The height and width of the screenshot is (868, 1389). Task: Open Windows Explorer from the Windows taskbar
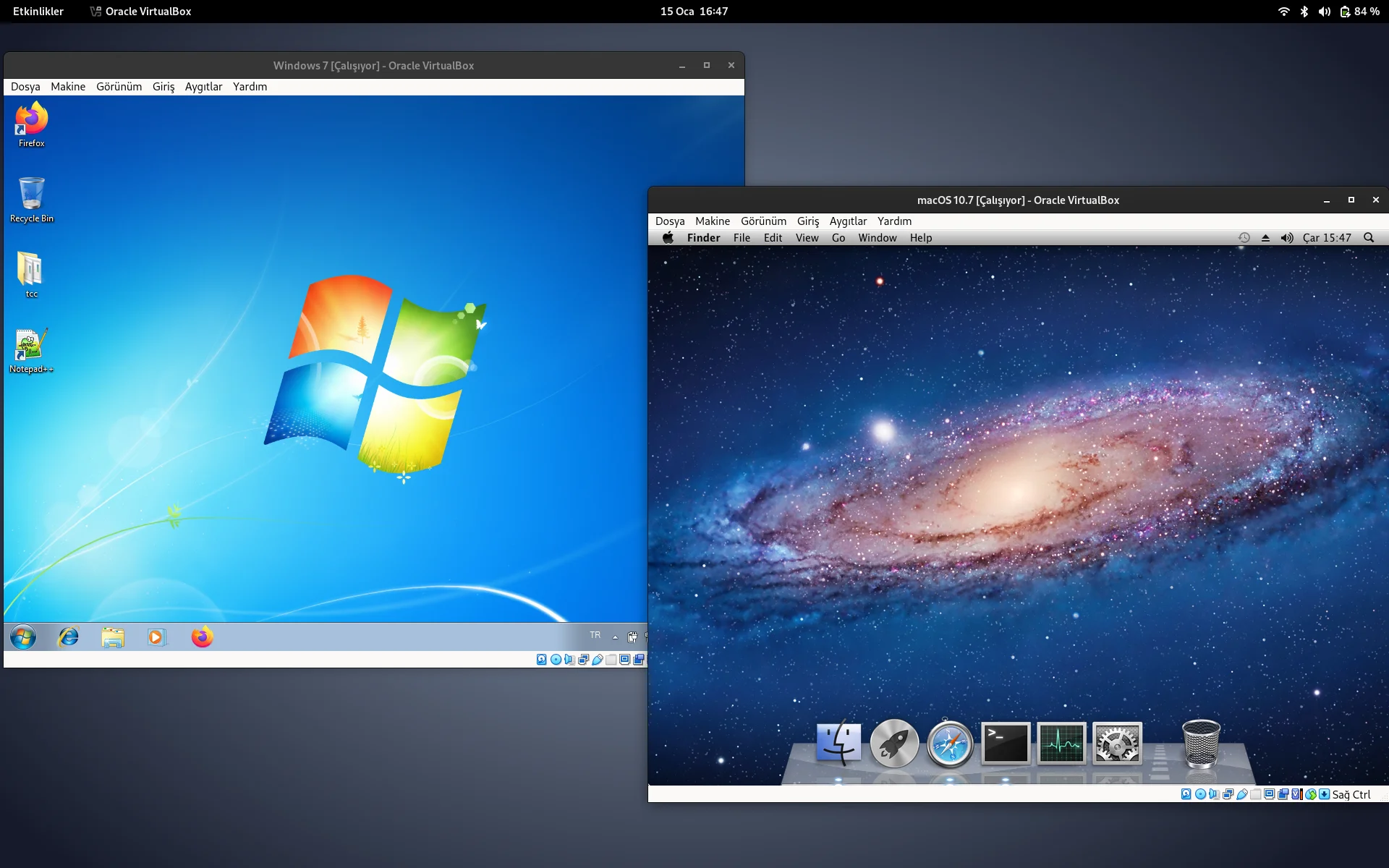tap(113, 637)
